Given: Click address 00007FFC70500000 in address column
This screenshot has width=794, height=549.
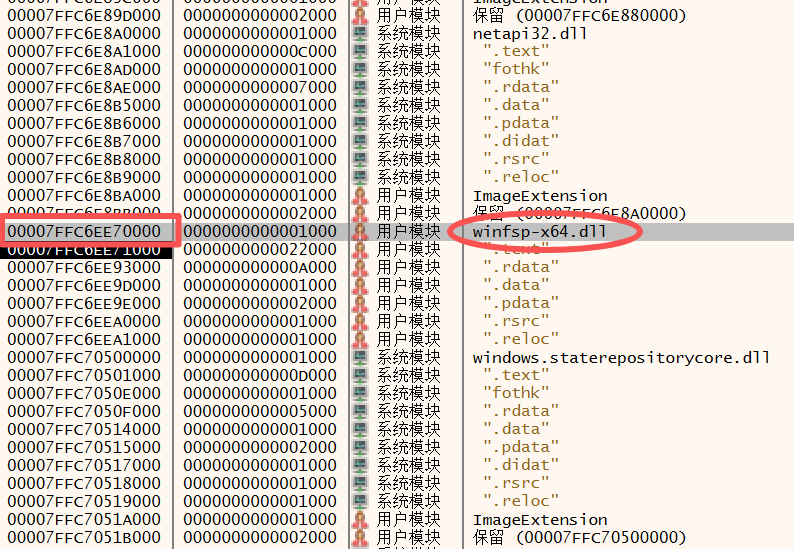Looking at the screenshot, I should [84, 357].
